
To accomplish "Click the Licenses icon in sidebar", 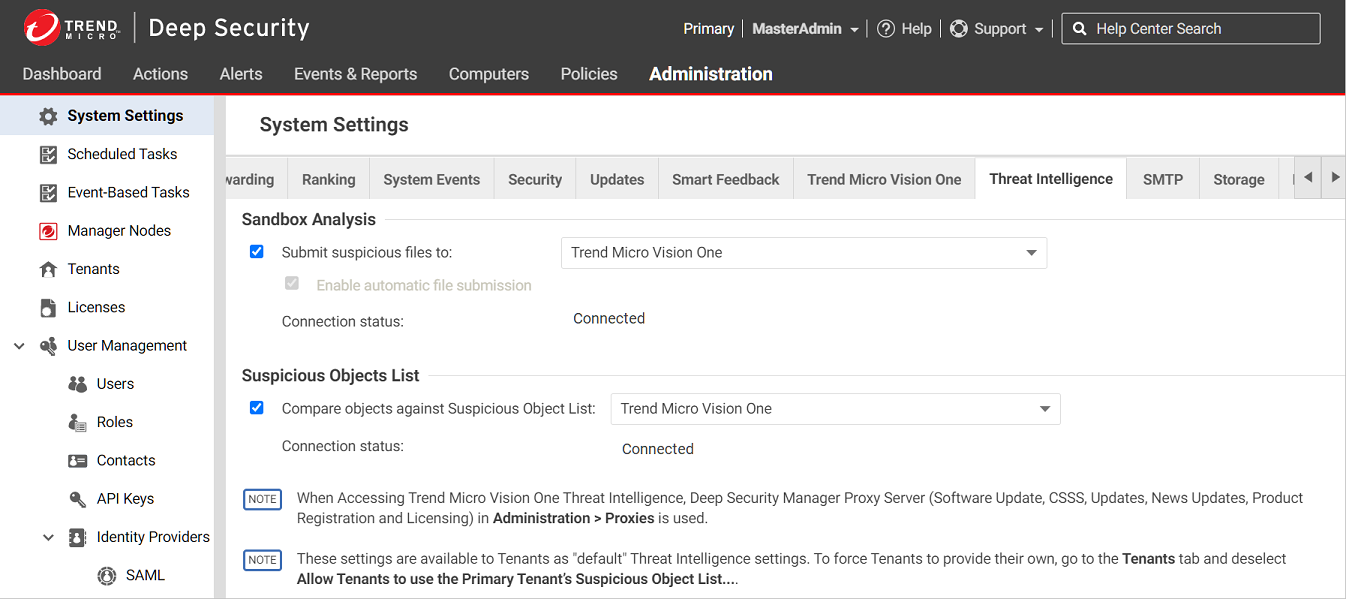I will click(48, 308).
